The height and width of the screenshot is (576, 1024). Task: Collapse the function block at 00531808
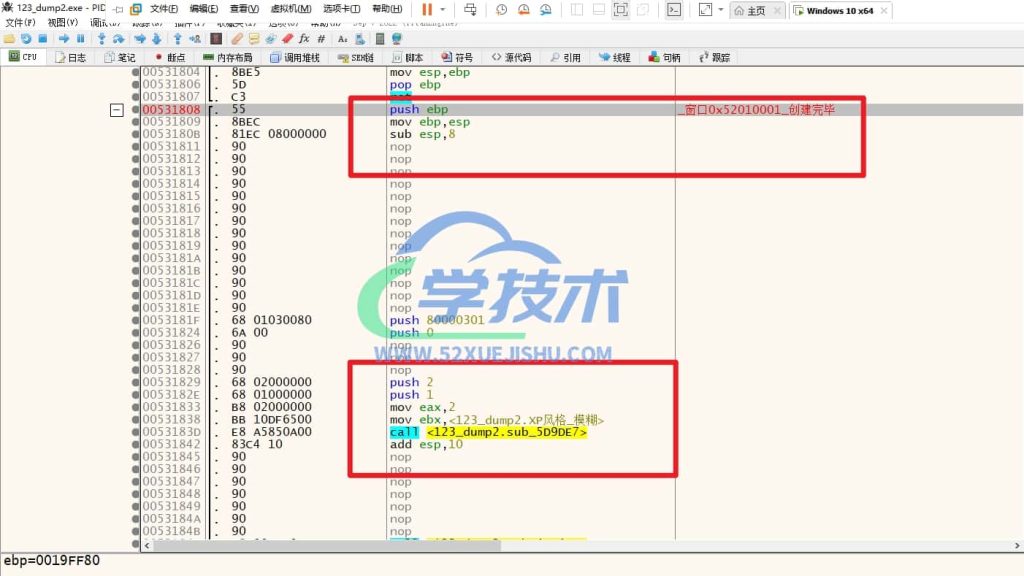118,110
